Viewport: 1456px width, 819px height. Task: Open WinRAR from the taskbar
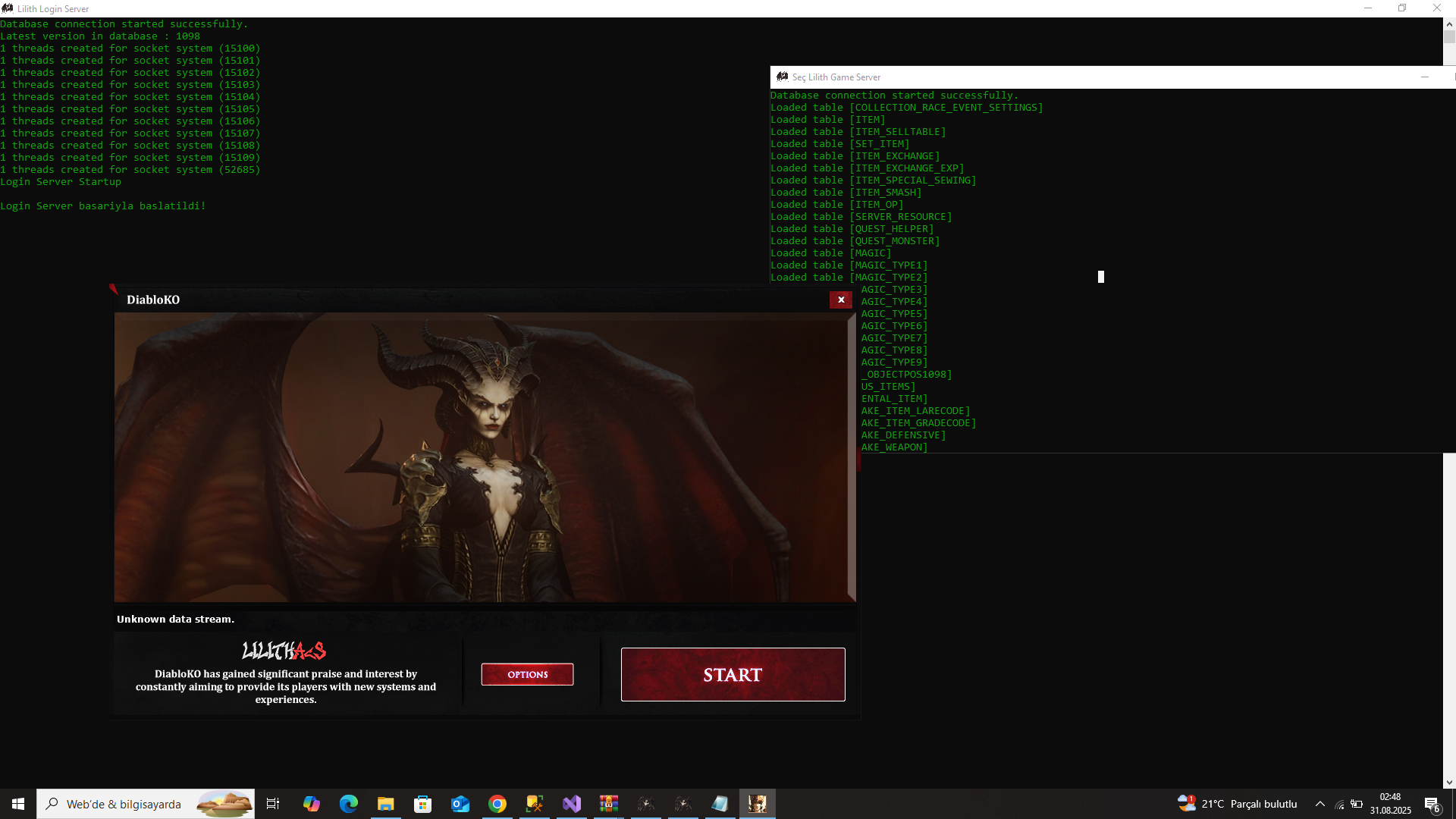[x=609, y=804]
